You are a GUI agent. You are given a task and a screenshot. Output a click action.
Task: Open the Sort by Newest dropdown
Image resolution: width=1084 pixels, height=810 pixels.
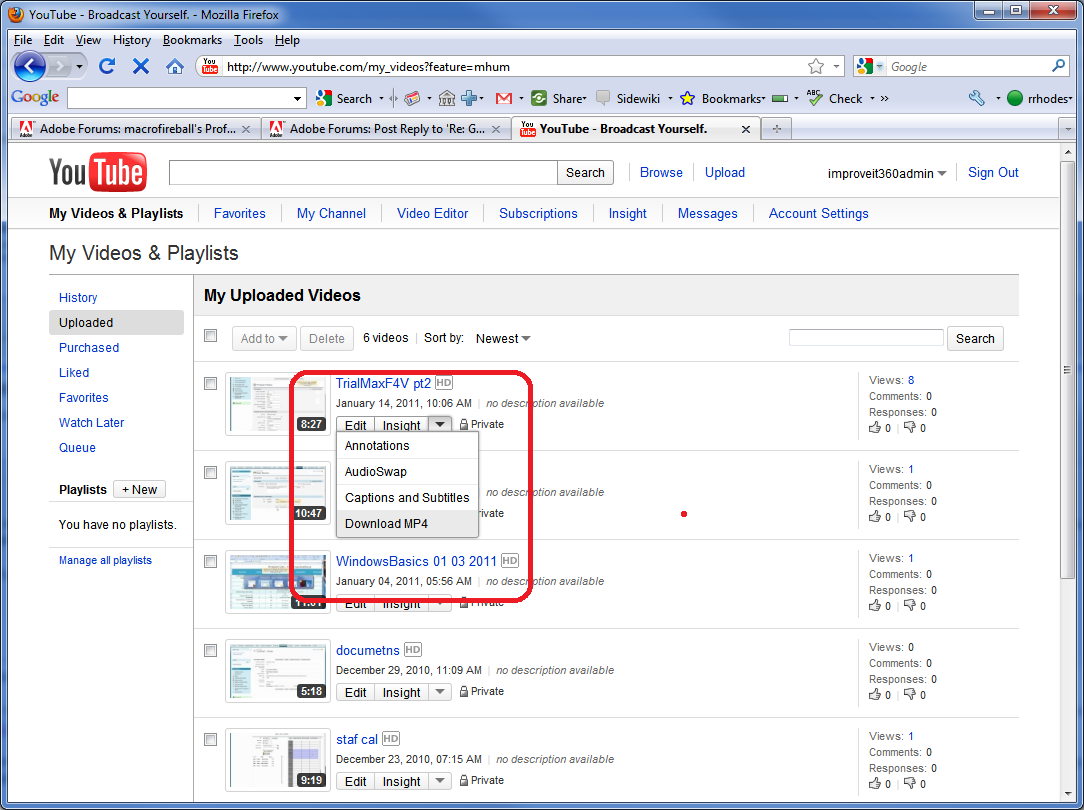pyautogui.click(x=503, y=339)
